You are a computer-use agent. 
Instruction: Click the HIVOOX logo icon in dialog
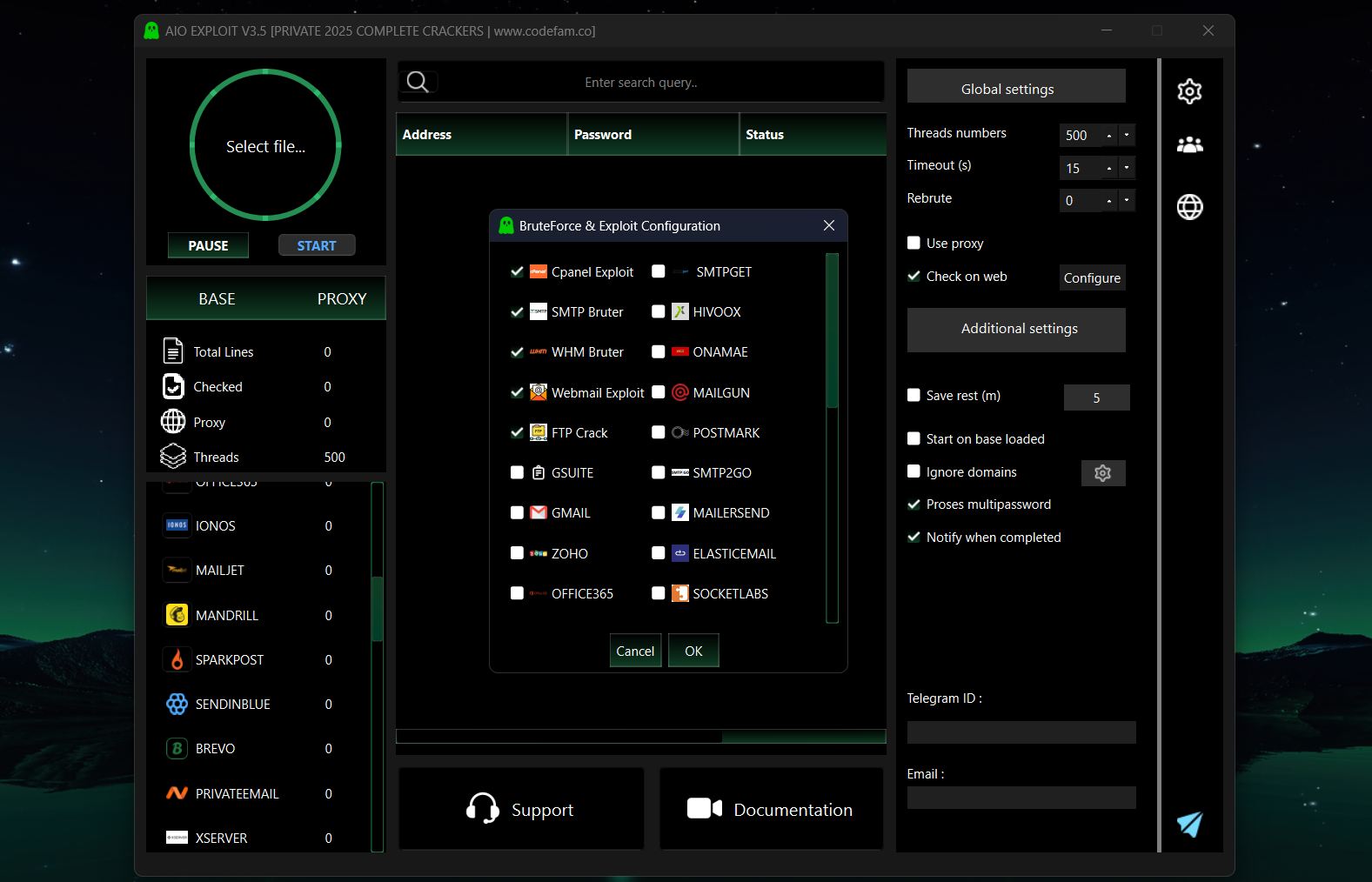click(x=680, y=311)
